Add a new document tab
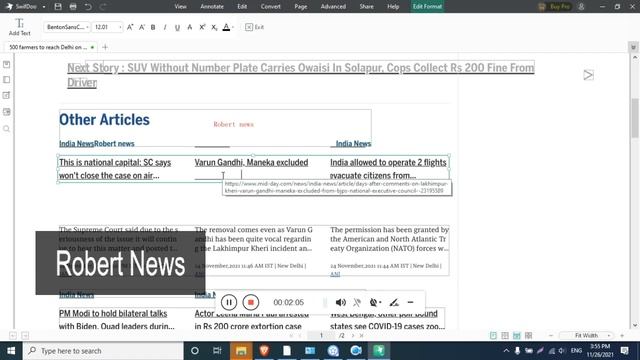The height and width of the screenshot is (360, 640). click(x=105, y=47)
